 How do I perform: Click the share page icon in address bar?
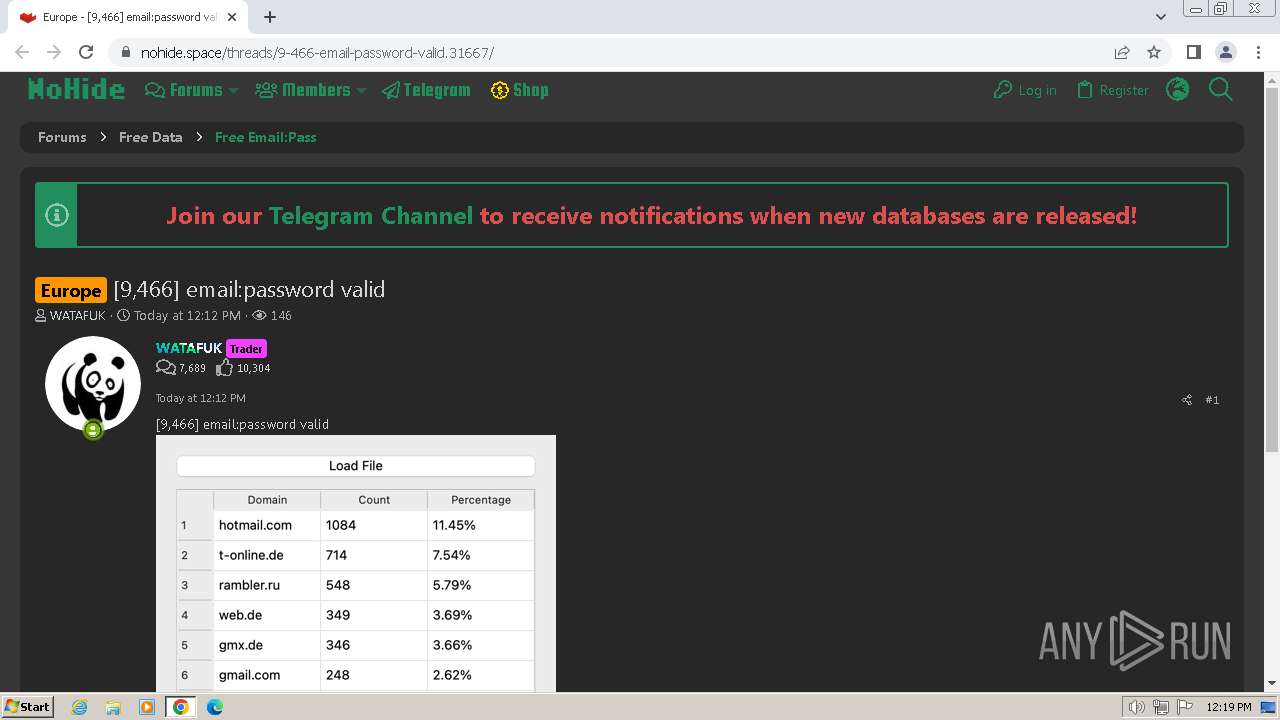(x=1122, y=52)
